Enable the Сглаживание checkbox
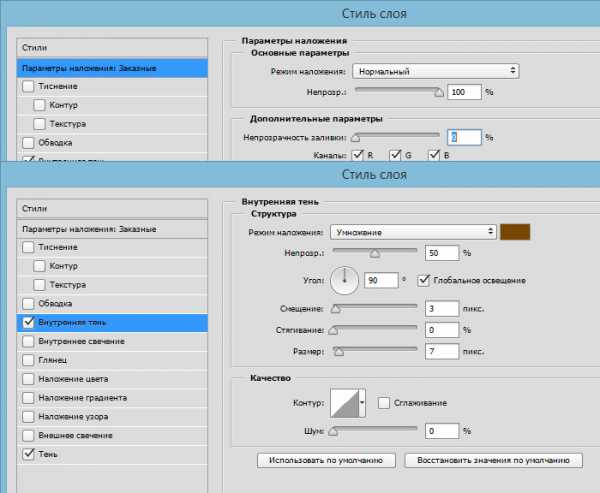 (x=383, y=403)
